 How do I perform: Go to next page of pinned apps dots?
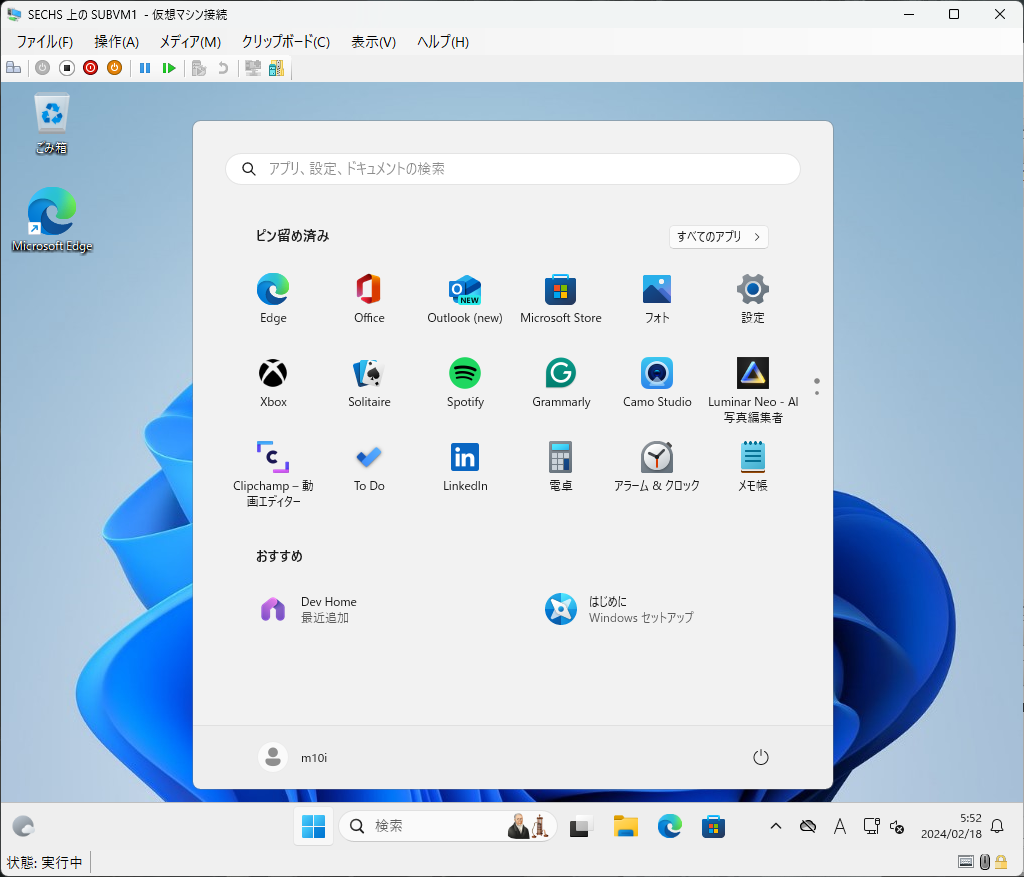click(x=816, y=393)
